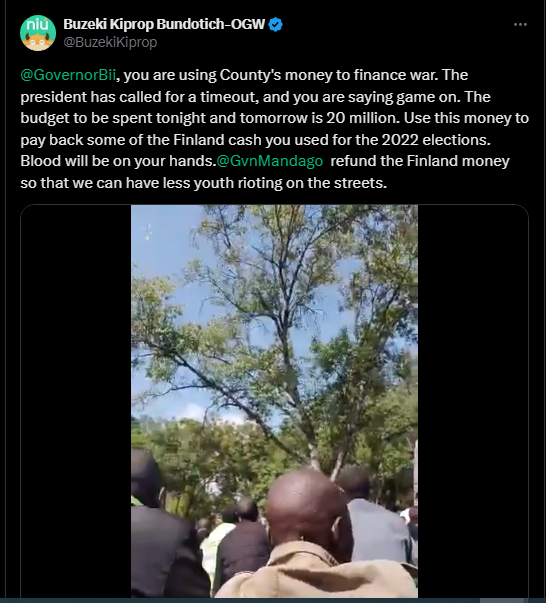Play the embedded video of the crowd

[274, 401]
